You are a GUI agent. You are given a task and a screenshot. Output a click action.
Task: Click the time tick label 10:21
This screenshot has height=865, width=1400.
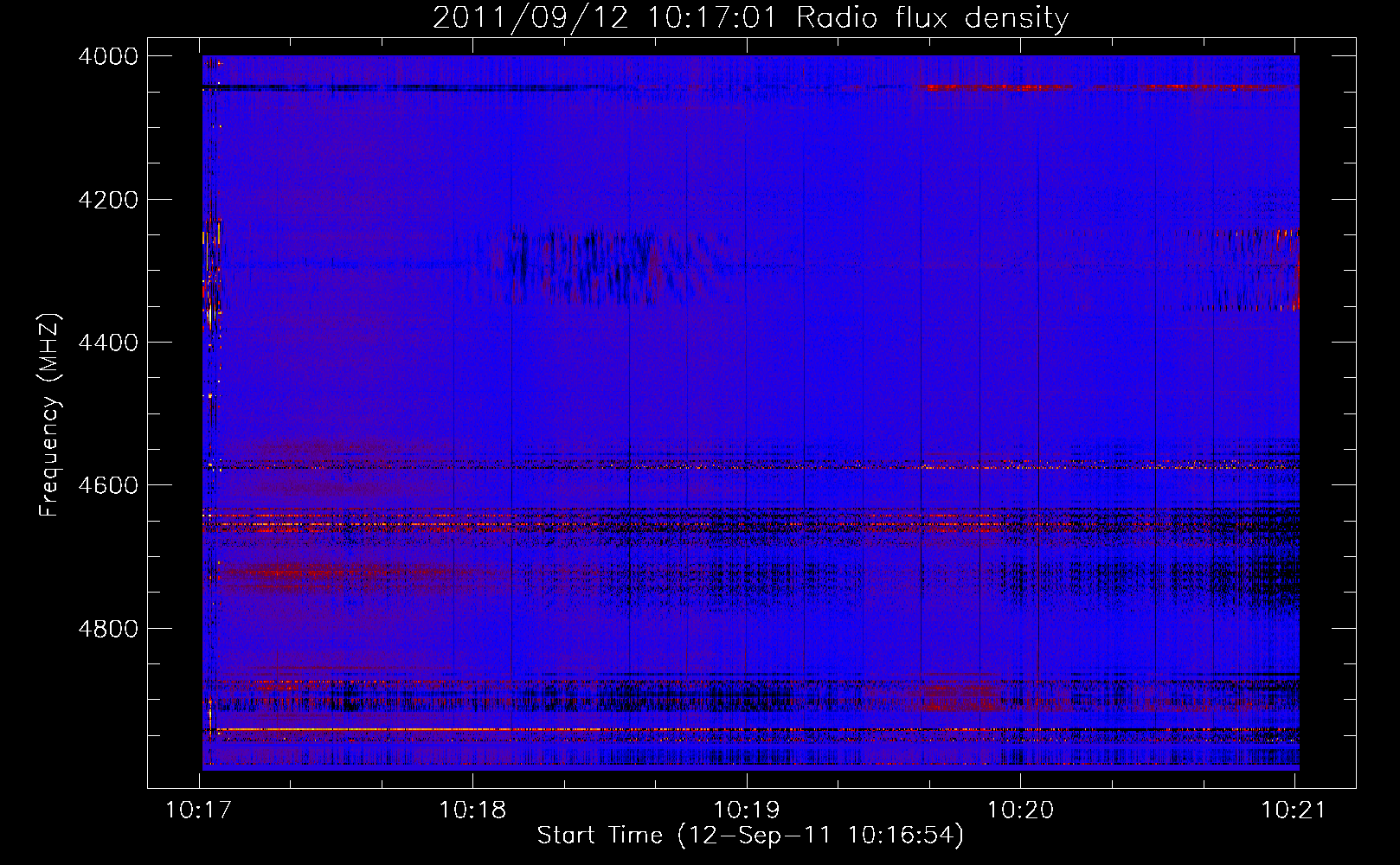1294,810
